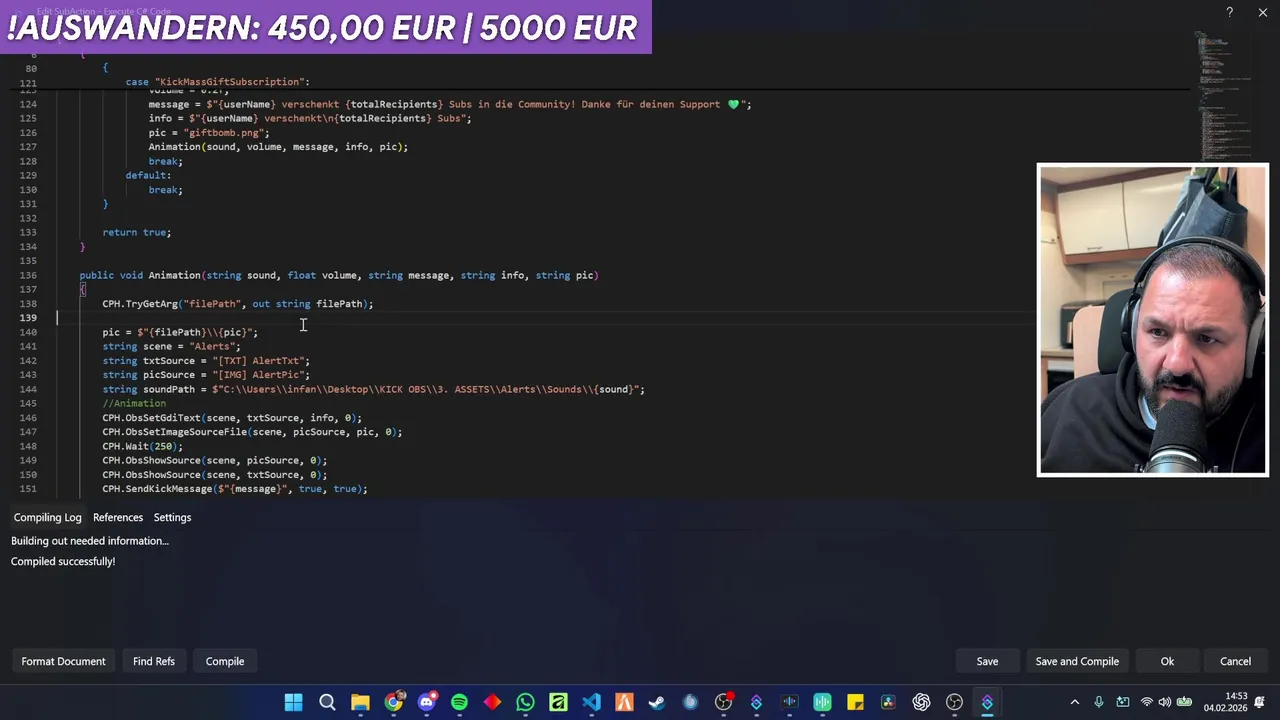Viewport: 1280px width, 720px height.
Task: Click case "KickMassGiftSubscription" line
Action: click(x=218, y=82)
